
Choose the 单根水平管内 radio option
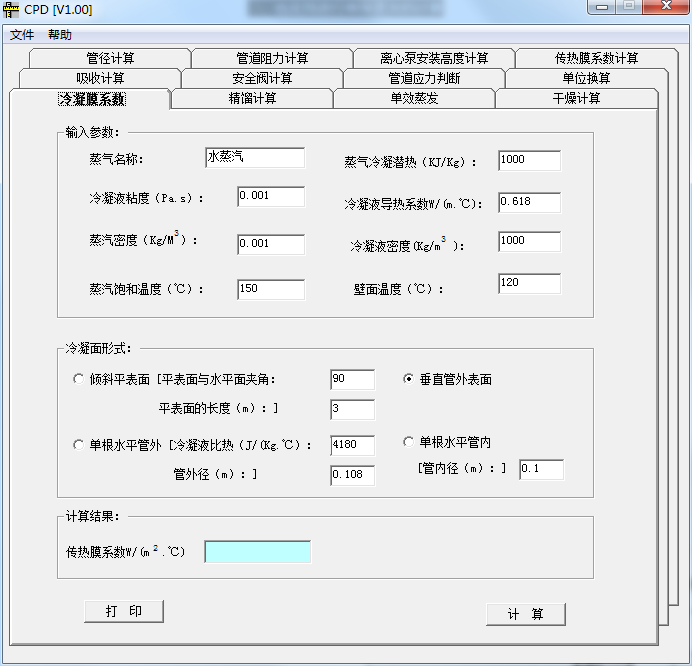tap(408, 442)
